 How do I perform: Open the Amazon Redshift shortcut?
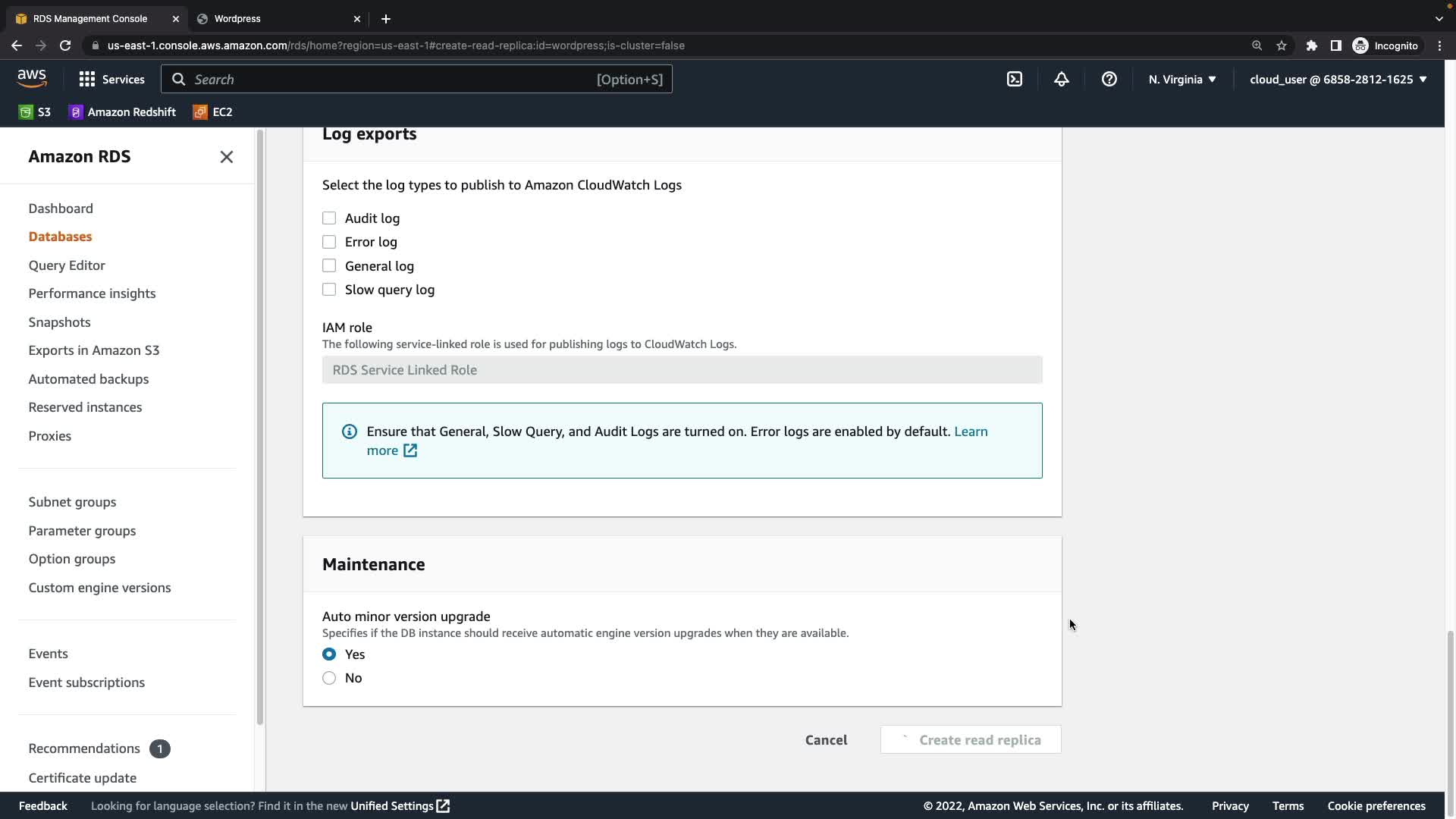tap(122, 112)
